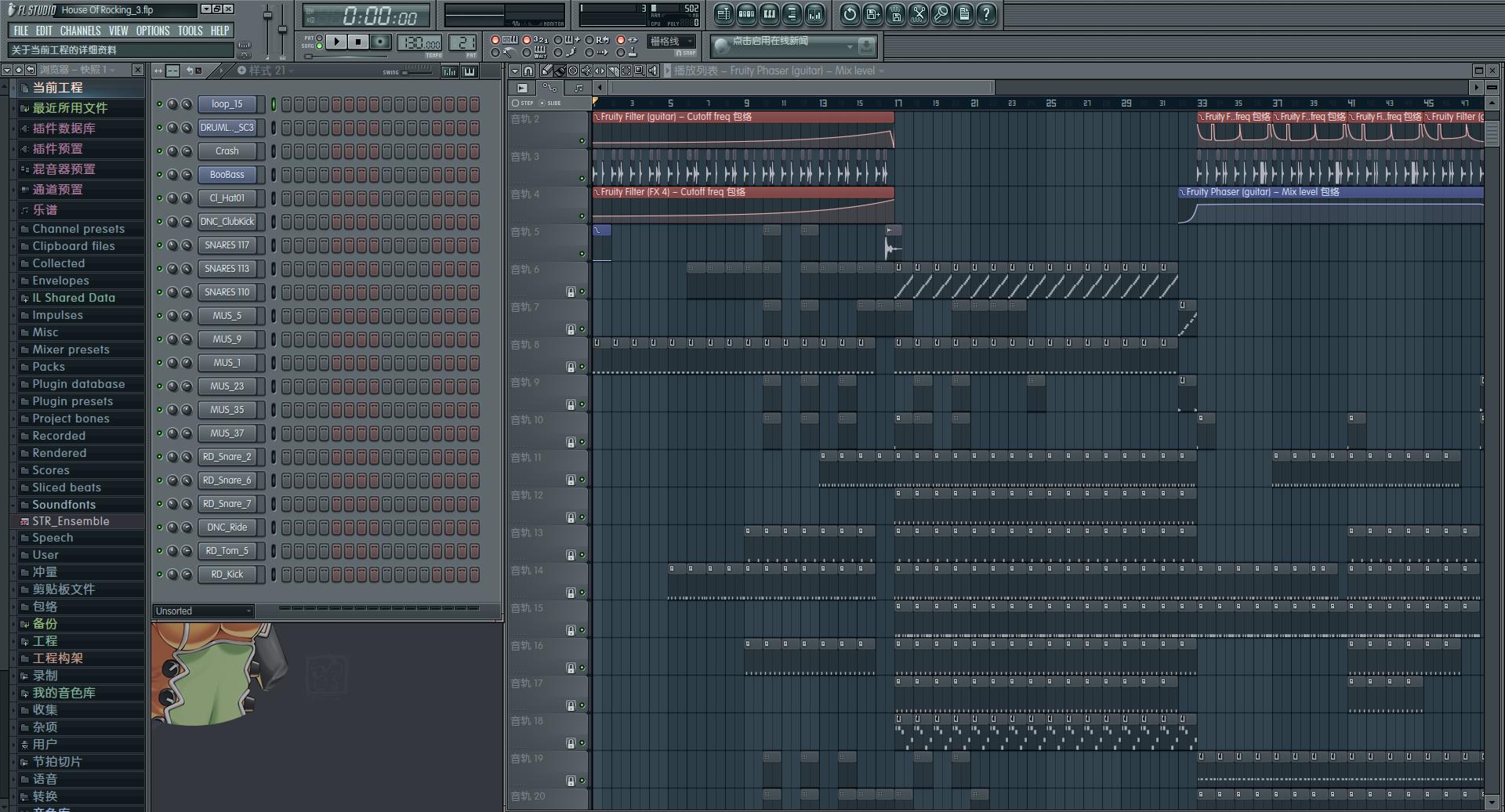
Task: Open the CHANNELS menu
Action: (80, 31)
